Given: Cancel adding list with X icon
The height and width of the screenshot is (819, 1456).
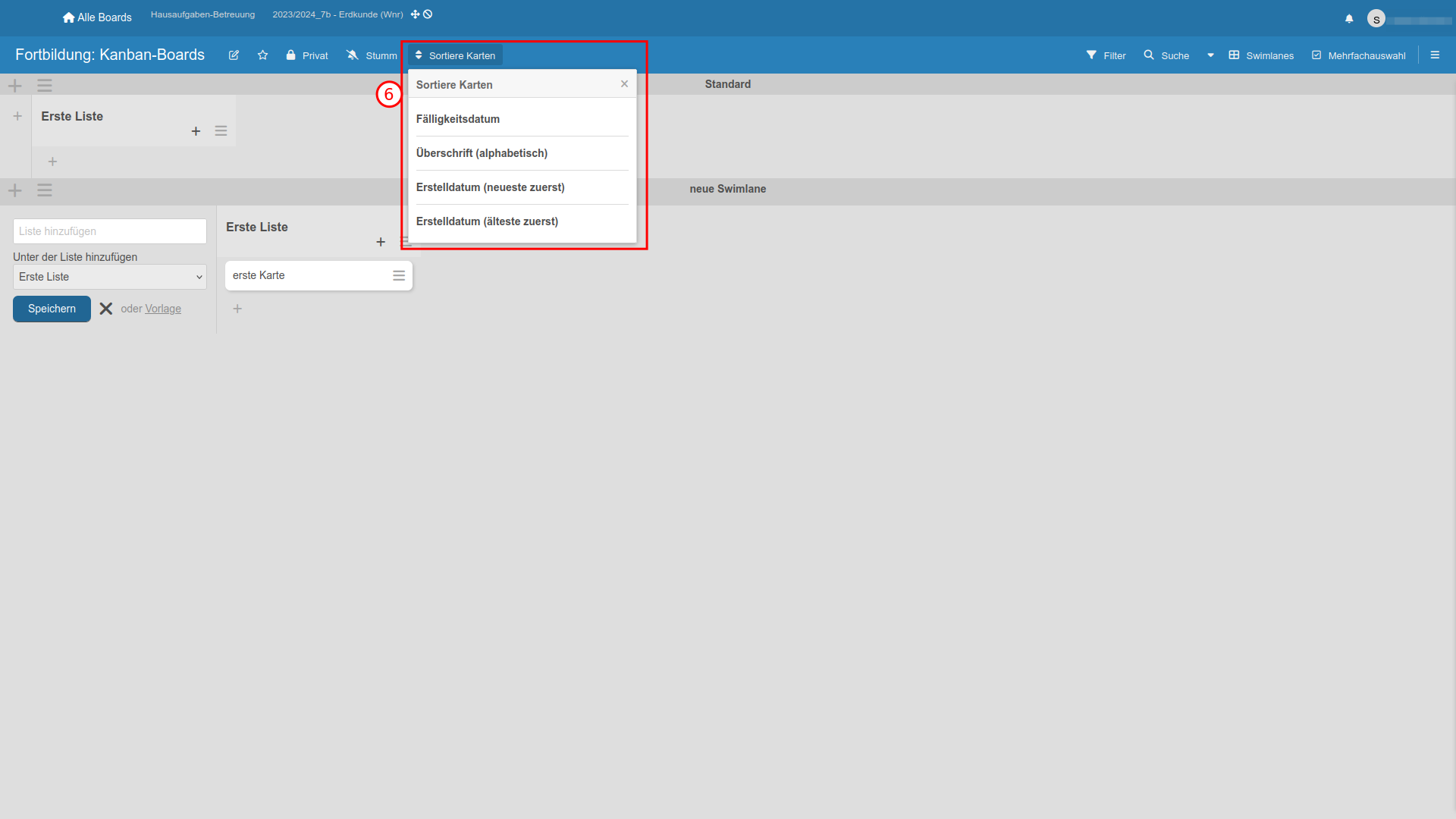Looking at the screenshot, I should 106,309.
